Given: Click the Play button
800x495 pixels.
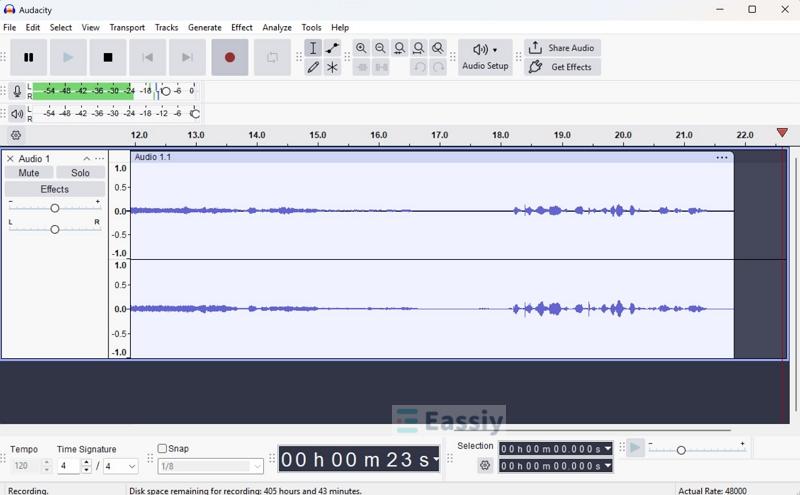Looking at the screenshot, I should coord(68,57).
